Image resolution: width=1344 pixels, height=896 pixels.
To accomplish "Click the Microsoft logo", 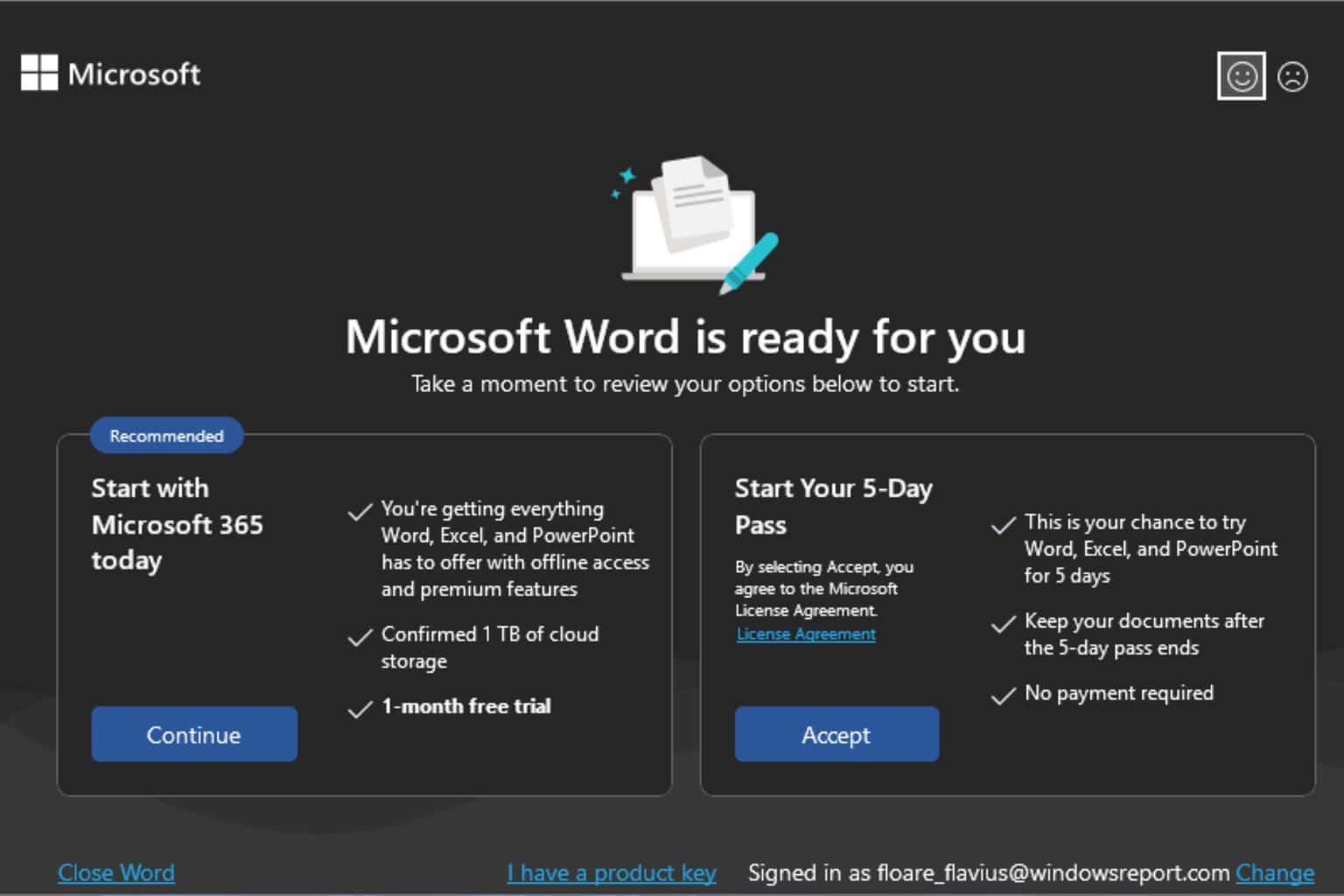I will 110,73.
